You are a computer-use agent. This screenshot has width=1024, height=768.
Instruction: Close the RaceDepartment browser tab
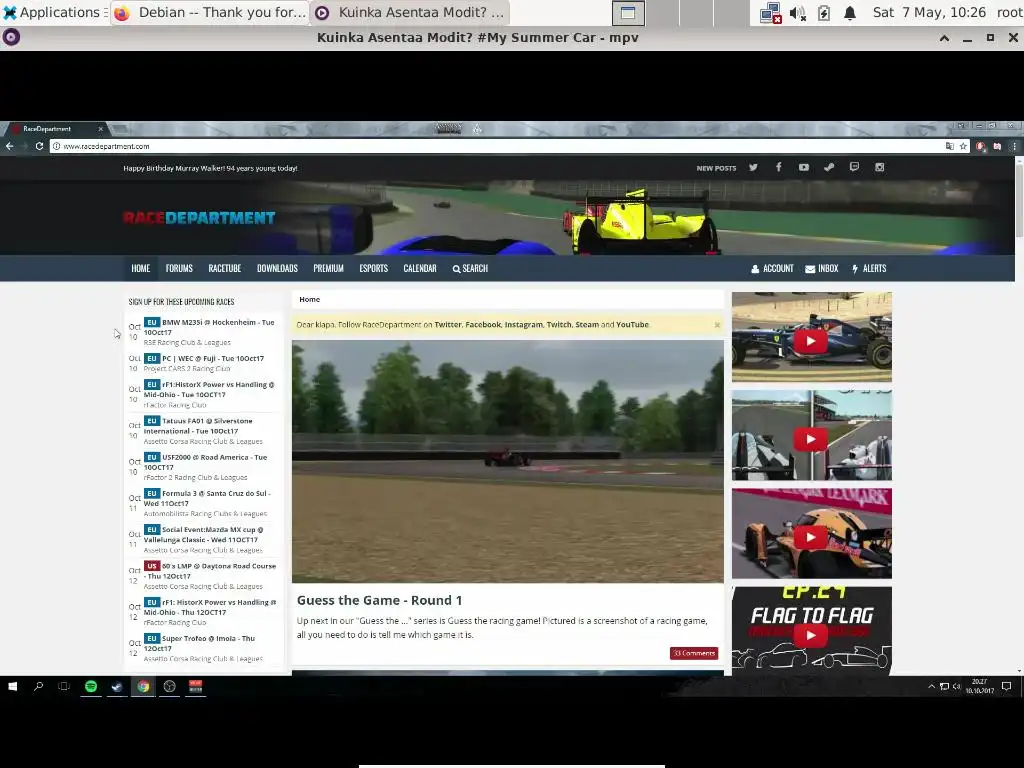101,129
